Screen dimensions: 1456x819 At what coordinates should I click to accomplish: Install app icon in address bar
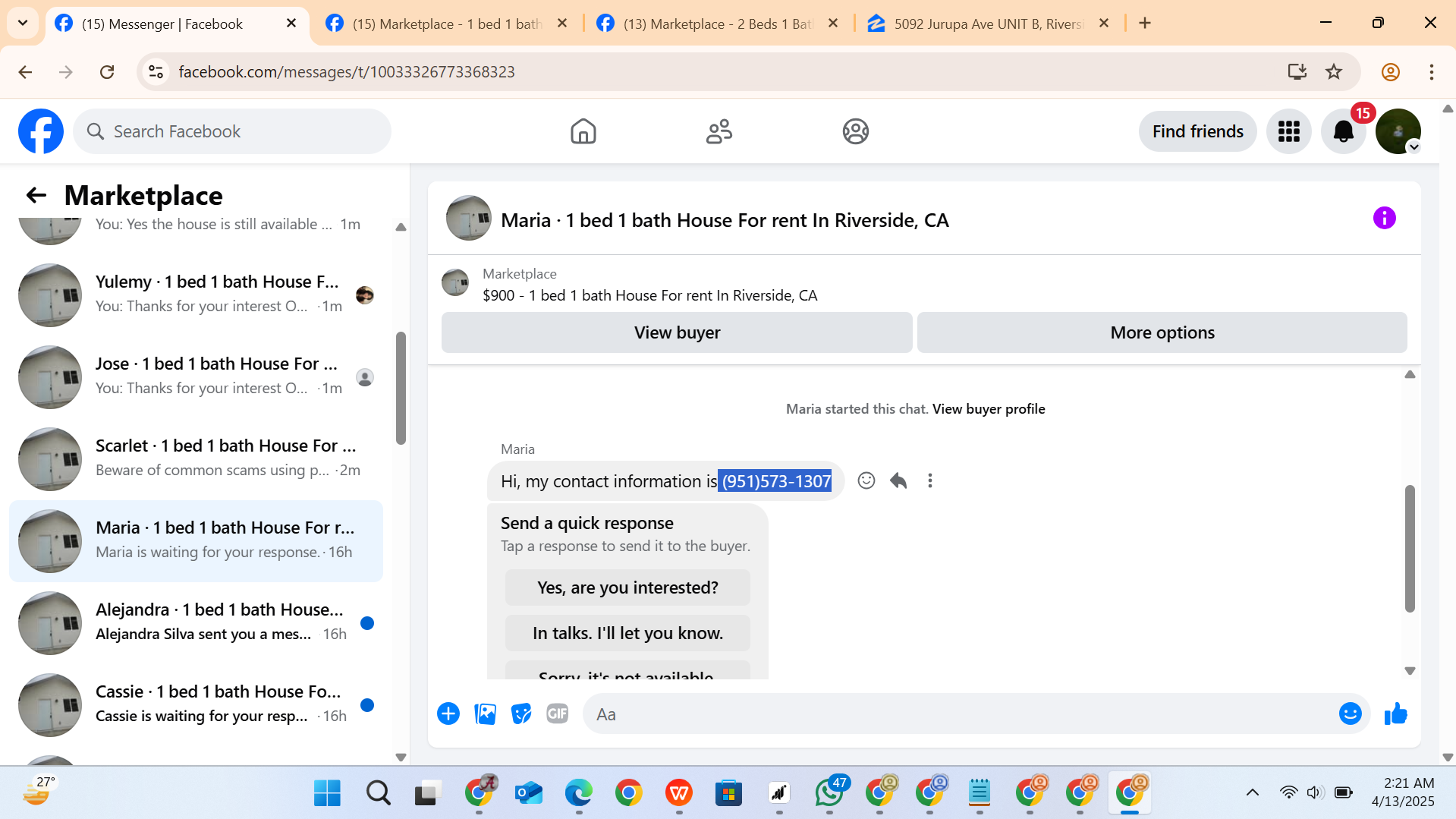pyautogui.click(x=1297, y=71)
